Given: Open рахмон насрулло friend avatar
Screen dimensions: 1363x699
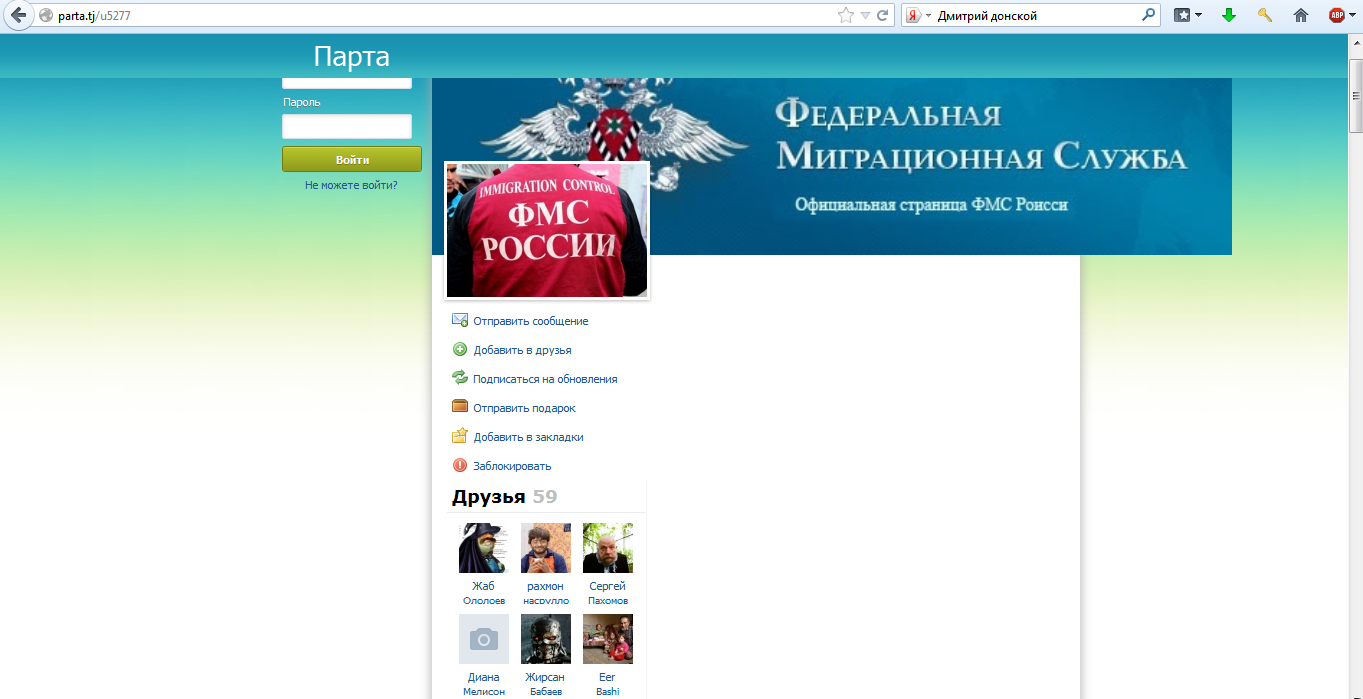Looking at the screenshot, I should click(x=546, y=548).
